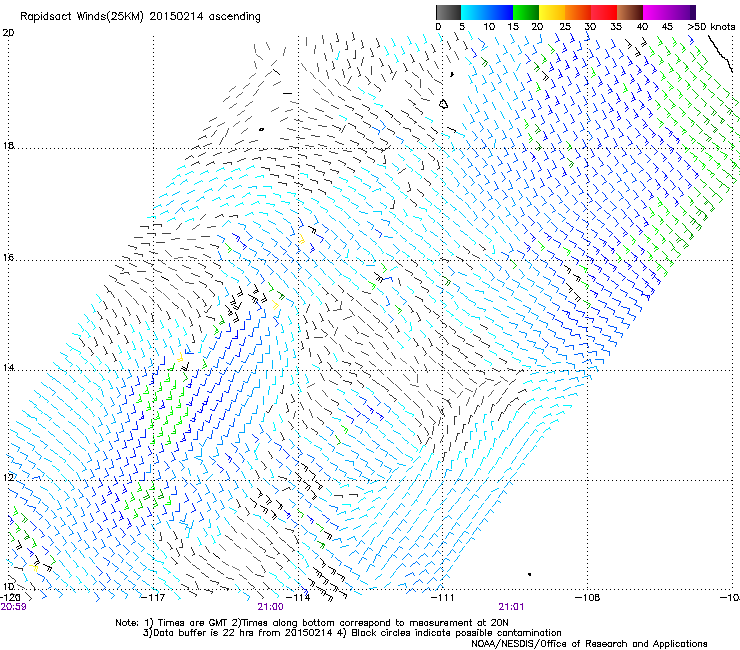
Task: Click the purple '20:59' time stamp
Action: tap(13, 607)
